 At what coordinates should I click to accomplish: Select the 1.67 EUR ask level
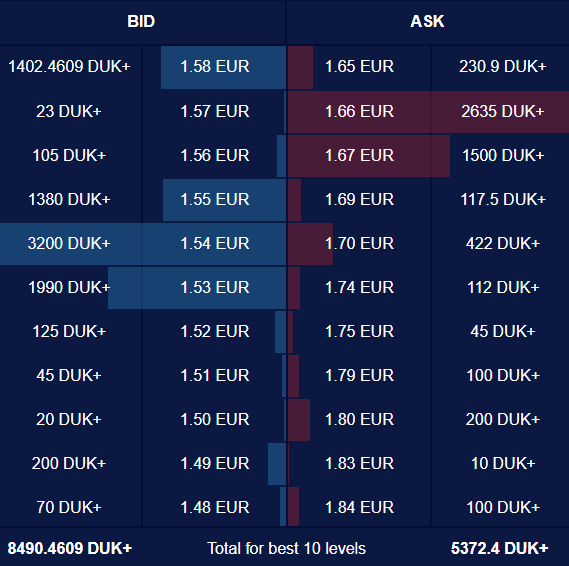[x=359, y=156]
